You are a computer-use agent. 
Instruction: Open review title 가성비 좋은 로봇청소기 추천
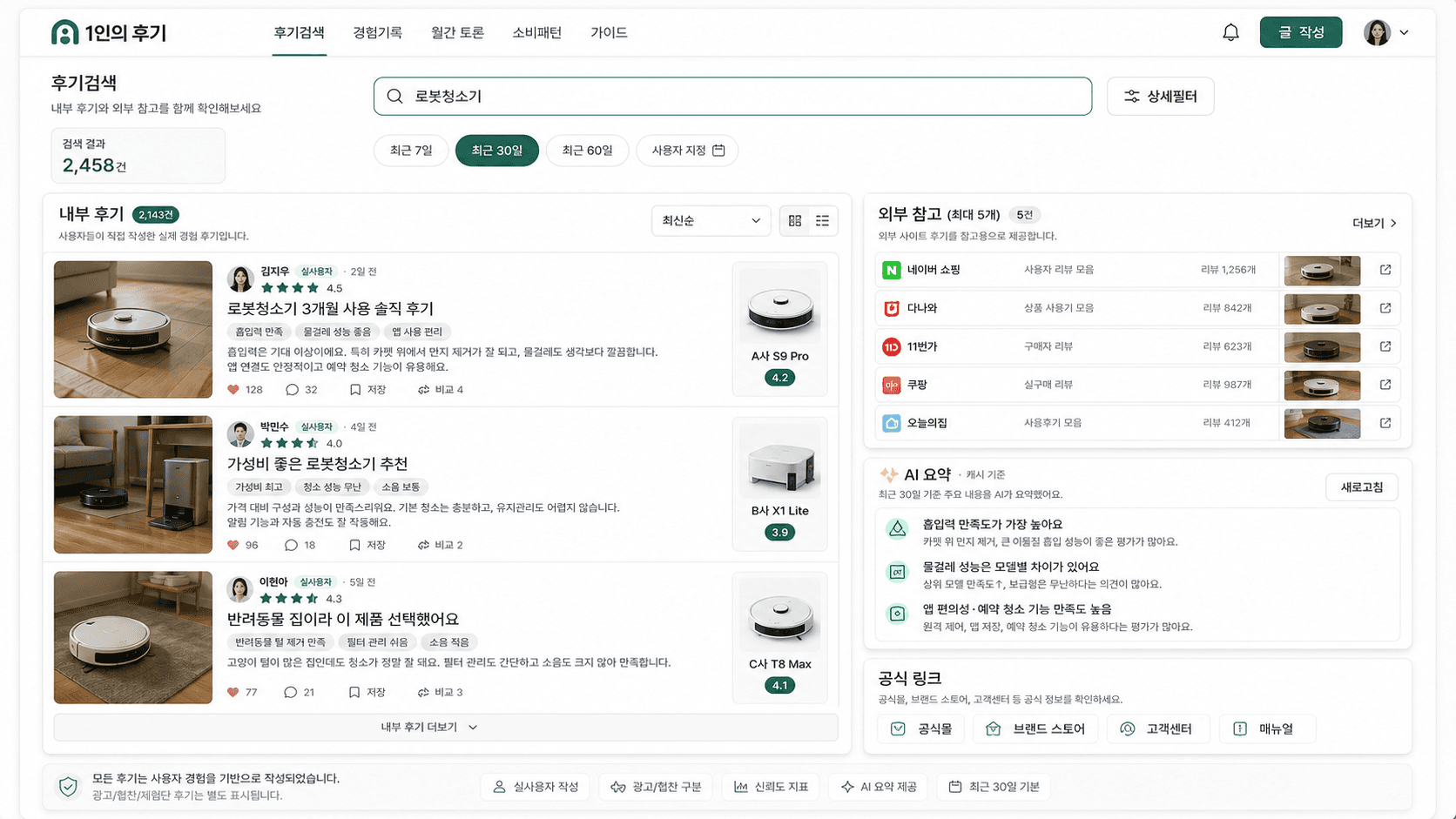[317, 464]
